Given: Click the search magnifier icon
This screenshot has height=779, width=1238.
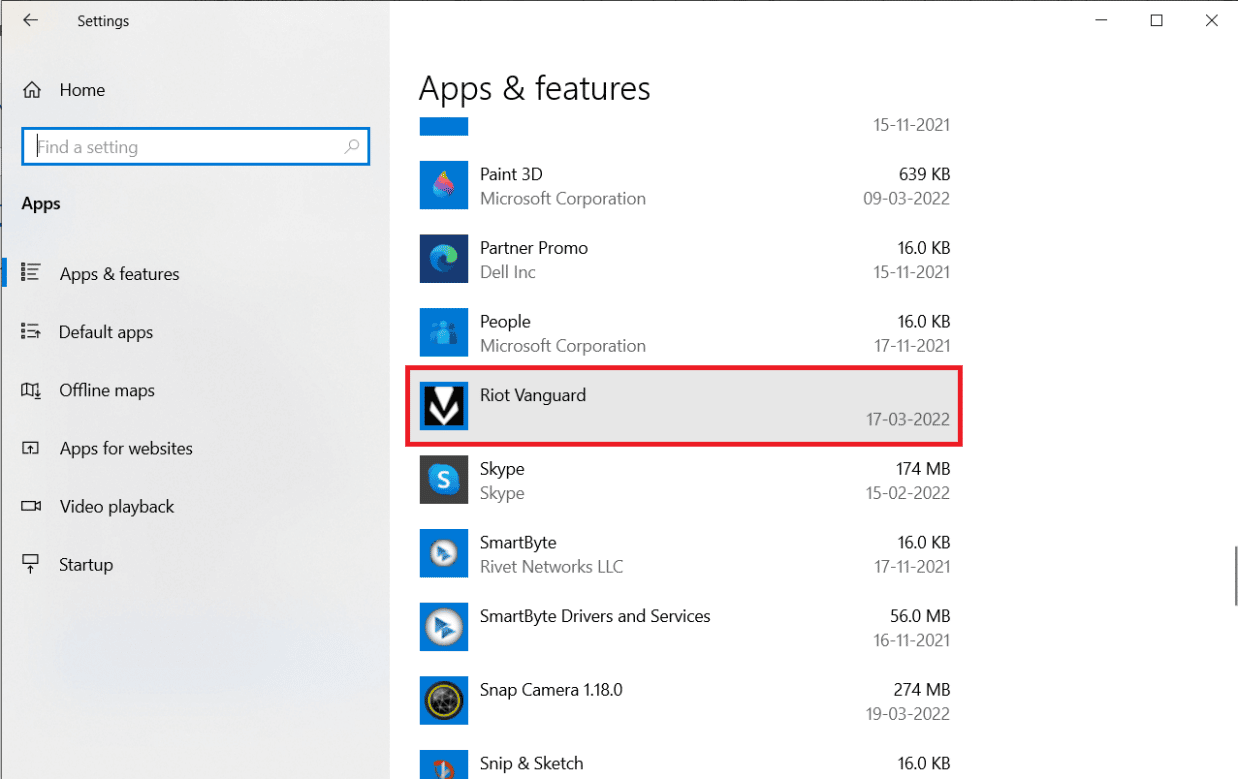Looking at the screenshot, I should click(352, 147).
